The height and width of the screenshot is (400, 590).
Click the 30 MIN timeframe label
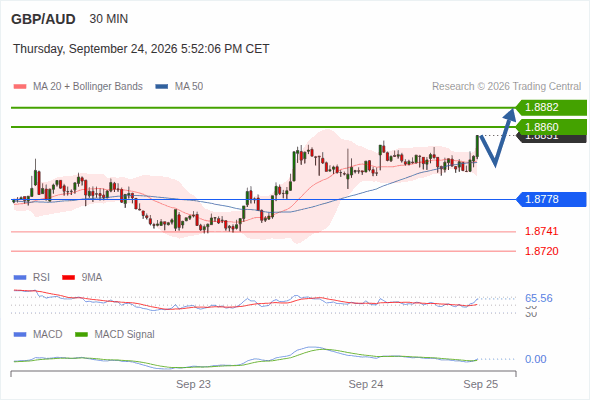pos(109,19)
